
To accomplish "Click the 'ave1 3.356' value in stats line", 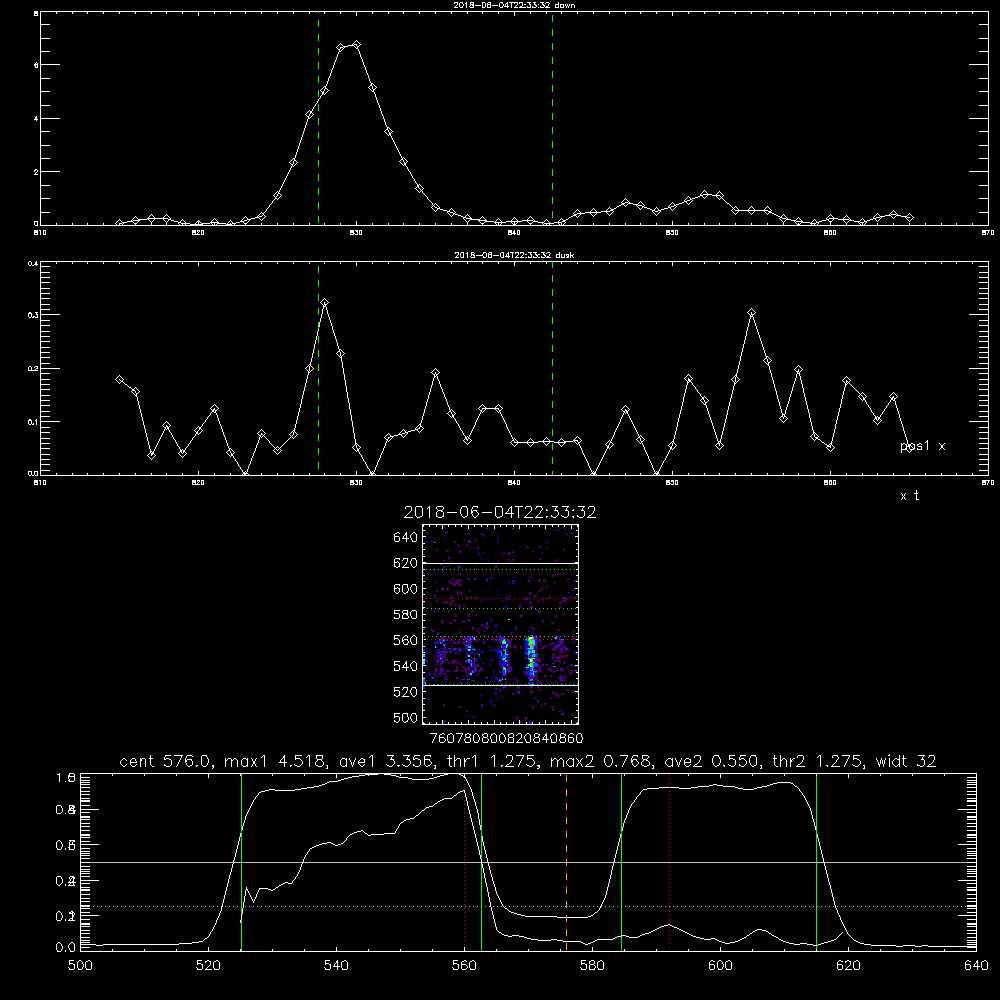I will click(x=386, y=761).
